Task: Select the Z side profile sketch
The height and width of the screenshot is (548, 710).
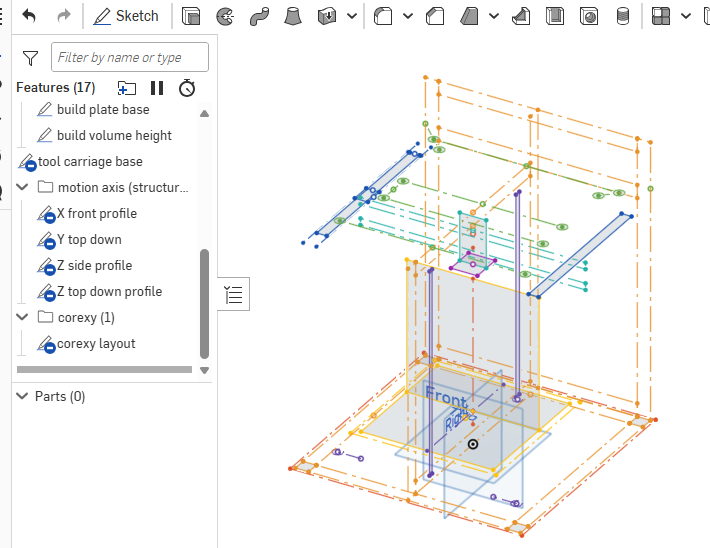Action: [x=94, y=265]
